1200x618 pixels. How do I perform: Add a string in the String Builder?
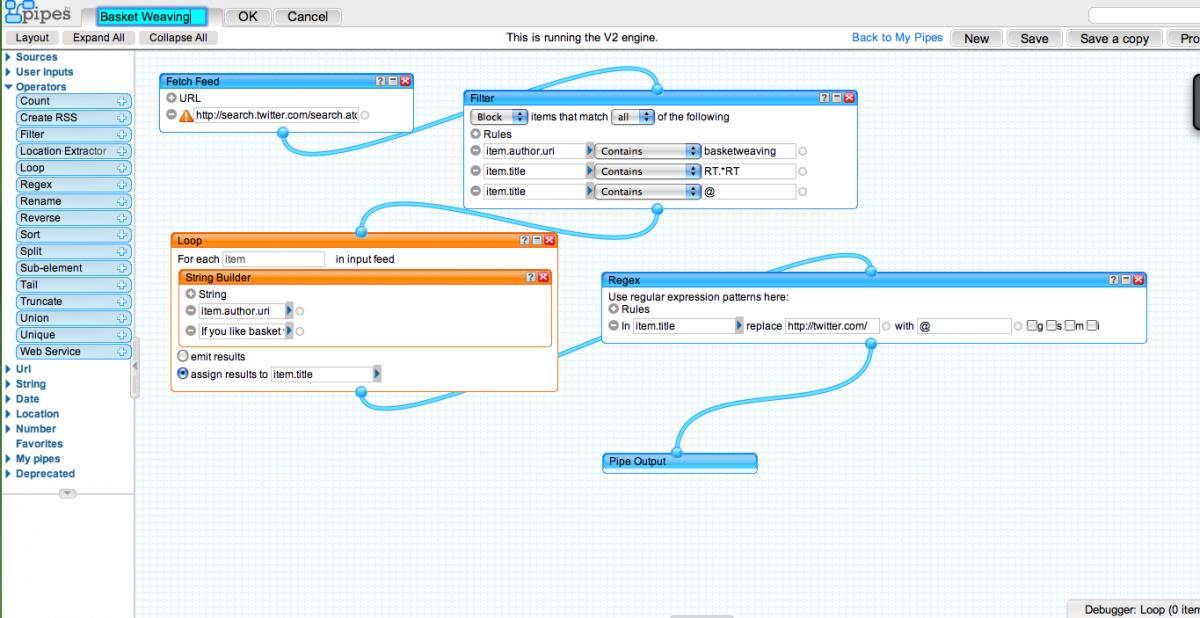coord(191,294)
